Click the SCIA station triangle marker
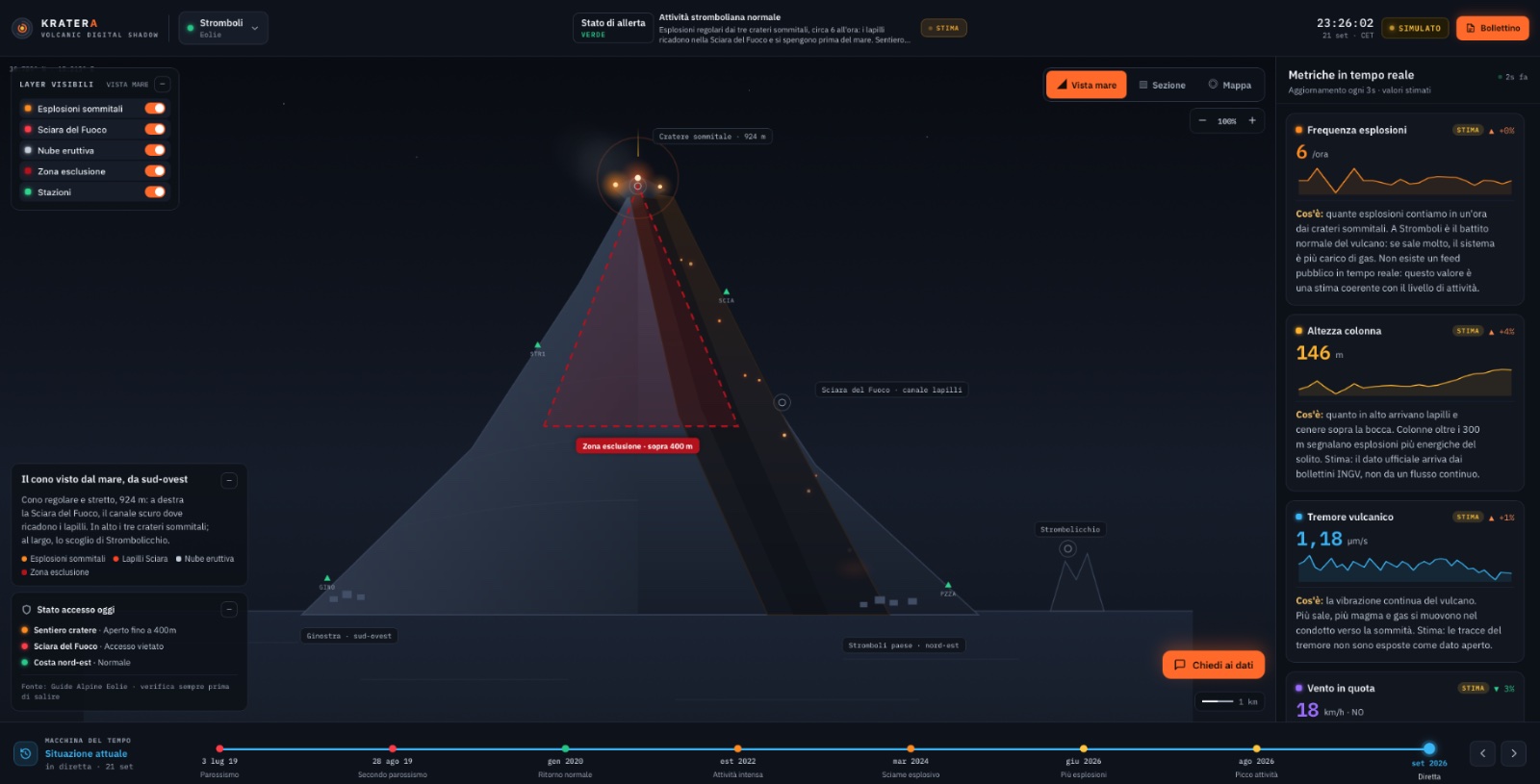The width and height of the screenshot is (1540, 784). 727,291
